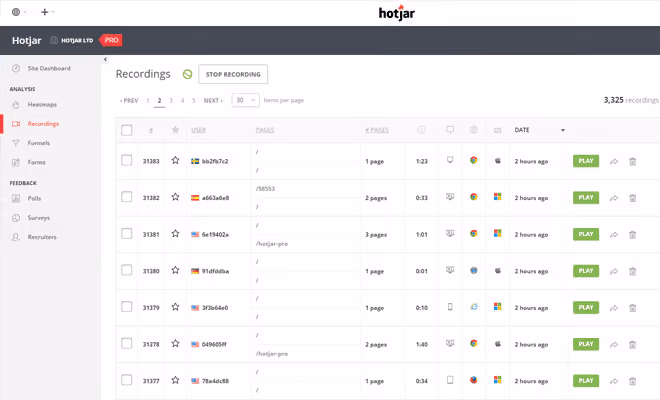This screenshot has height=400, width=660.
Task: Play recording 31377
Action: 585,381
